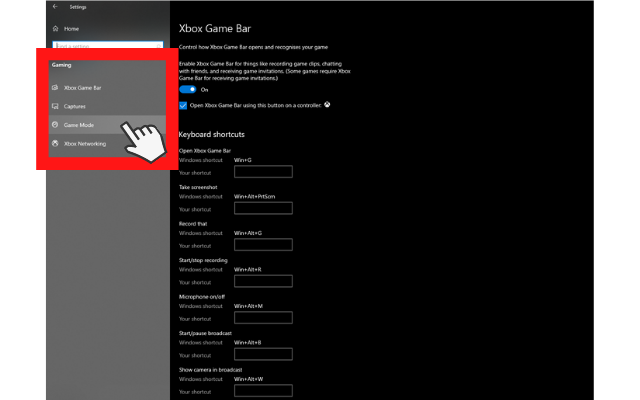The height and width of the screenshot is (400, 640).
Task: Click the Keyboard shortcuts heading
Action: tap(211, 134)
